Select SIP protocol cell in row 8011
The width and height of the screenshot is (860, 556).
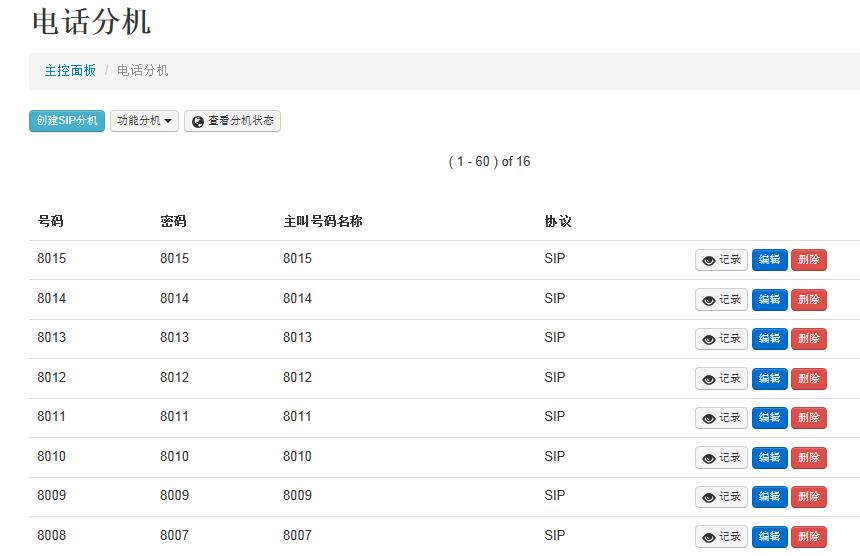tap(555, 416)
